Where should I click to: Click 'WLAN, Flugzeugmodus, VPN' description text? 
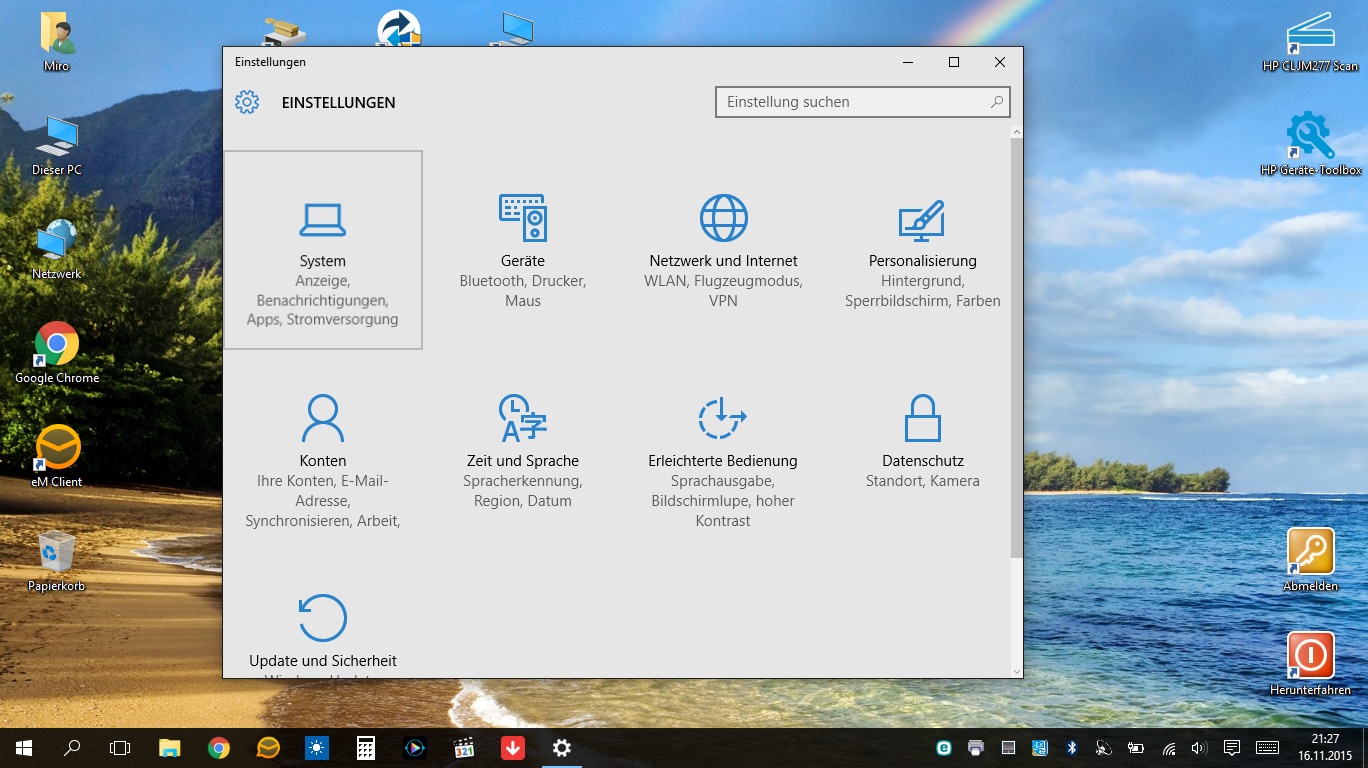pos(723,291)
